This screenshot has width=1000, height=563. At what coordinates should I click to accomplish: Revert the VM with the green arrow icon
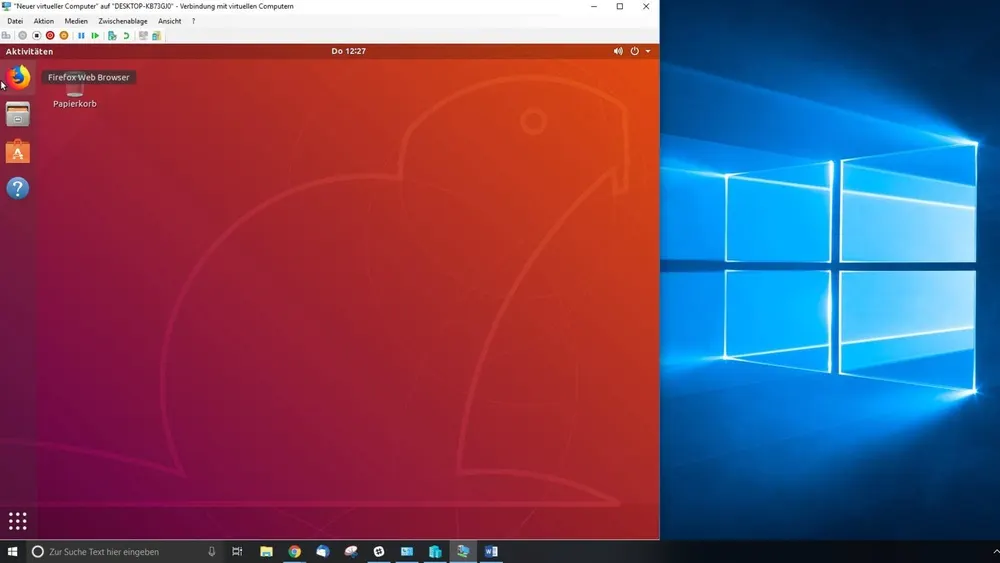(126, 36)
